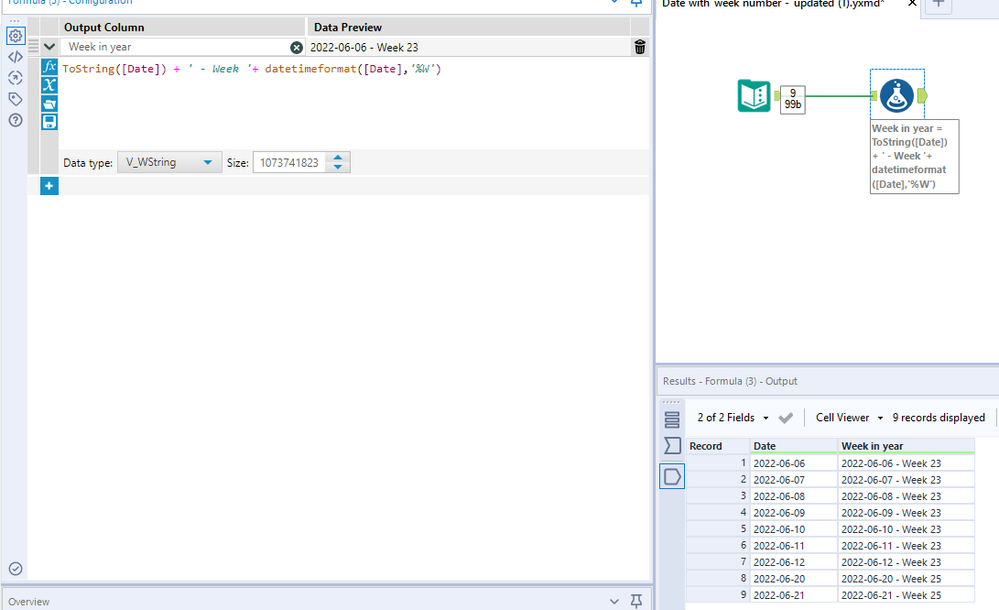This screenshot has height=610, width=999.
Task: Open the Help icon in the left sidebar
Action: point(14,120)
